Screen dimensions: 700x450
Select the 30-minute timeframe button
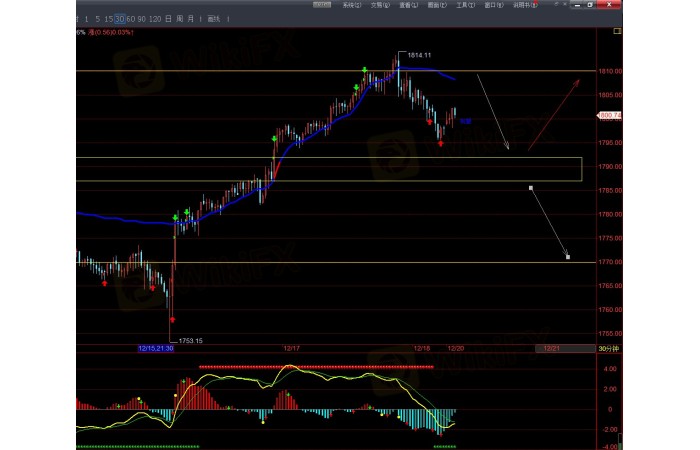tap(120, 19)
